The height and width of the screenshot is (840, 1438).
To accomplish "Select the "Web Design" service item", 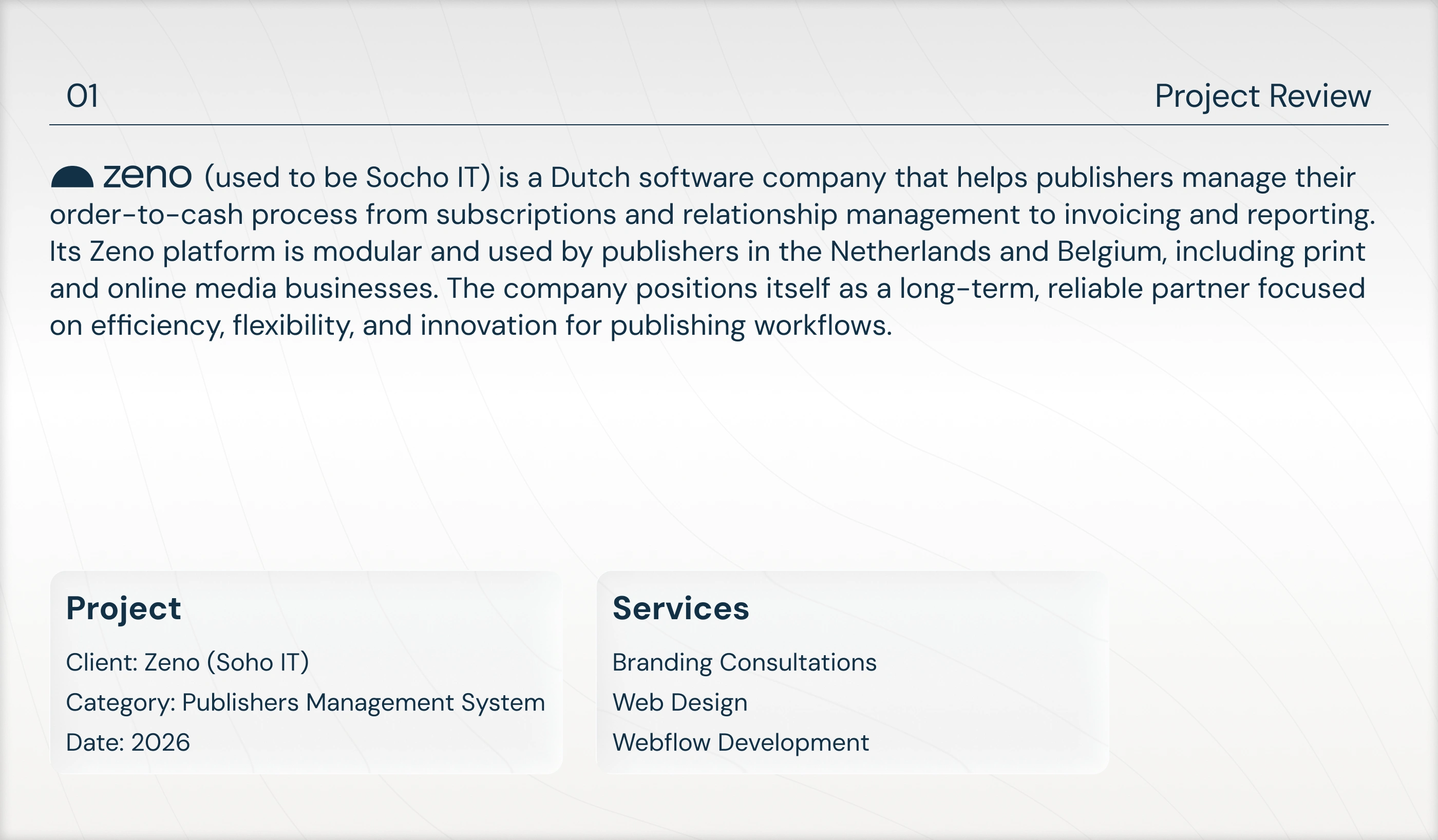I will point(679,702).
